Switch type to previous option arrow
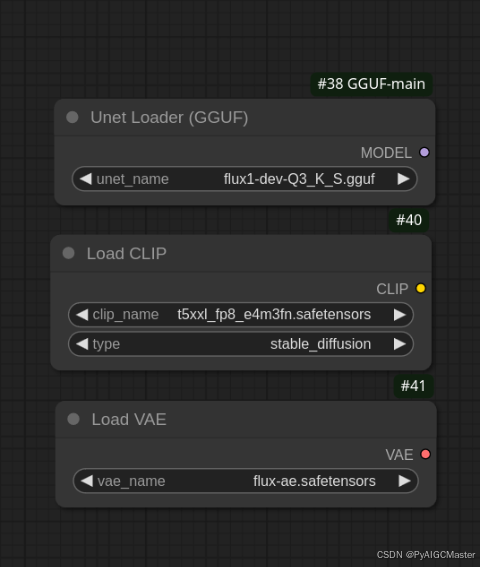Viewport: 480px width, 567px height. [82, 344]
